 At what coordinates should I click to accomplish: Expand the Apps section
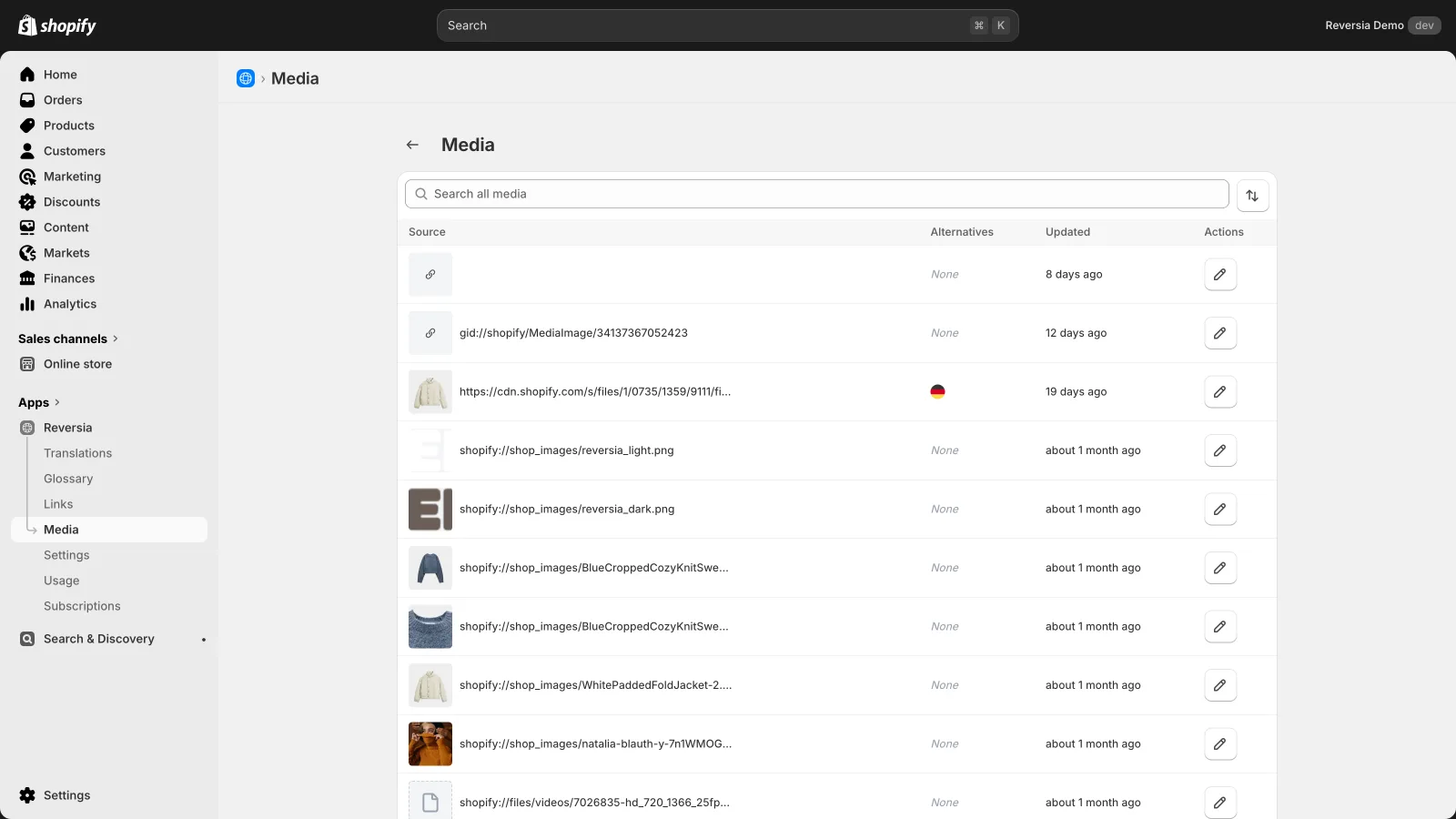(39, 402)
